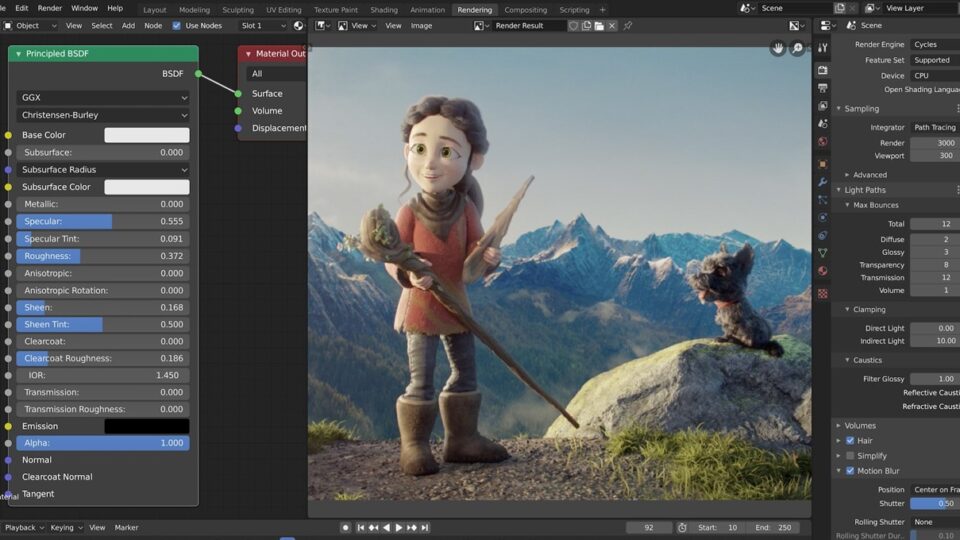Viewport: 960px width, 540px height.
Task: Collapse the Clamping subpanel
Action: (x=847, y=309)
